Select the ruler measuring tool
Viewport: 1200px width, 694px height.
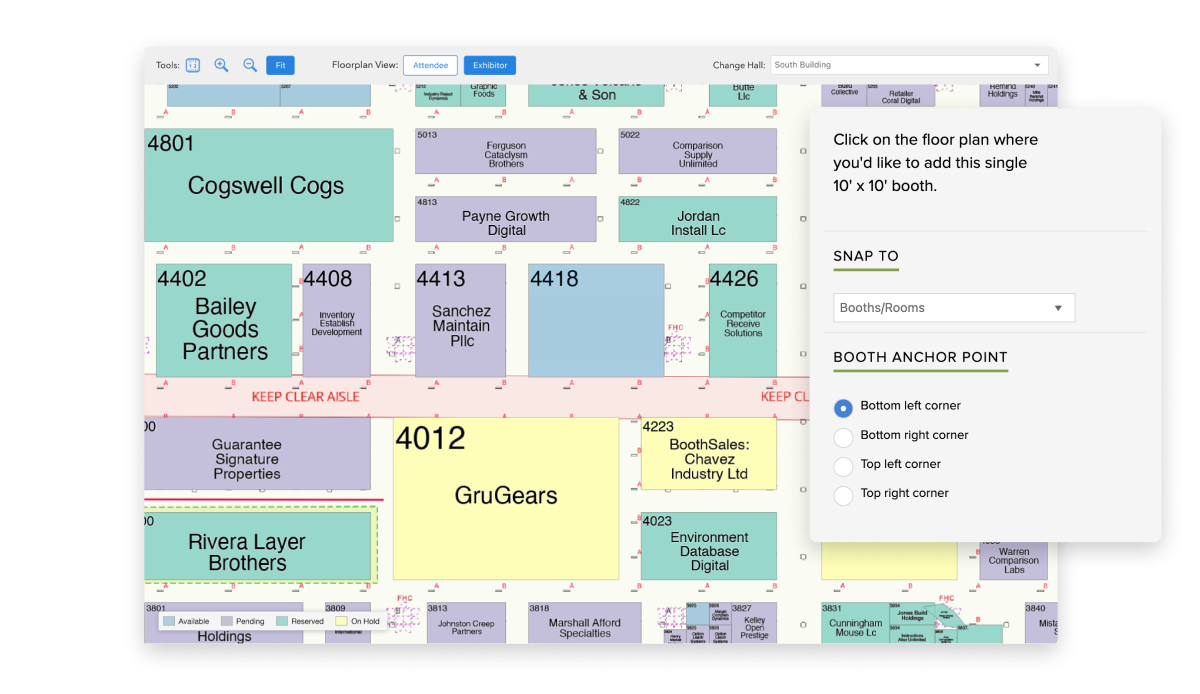pos(191,64)
